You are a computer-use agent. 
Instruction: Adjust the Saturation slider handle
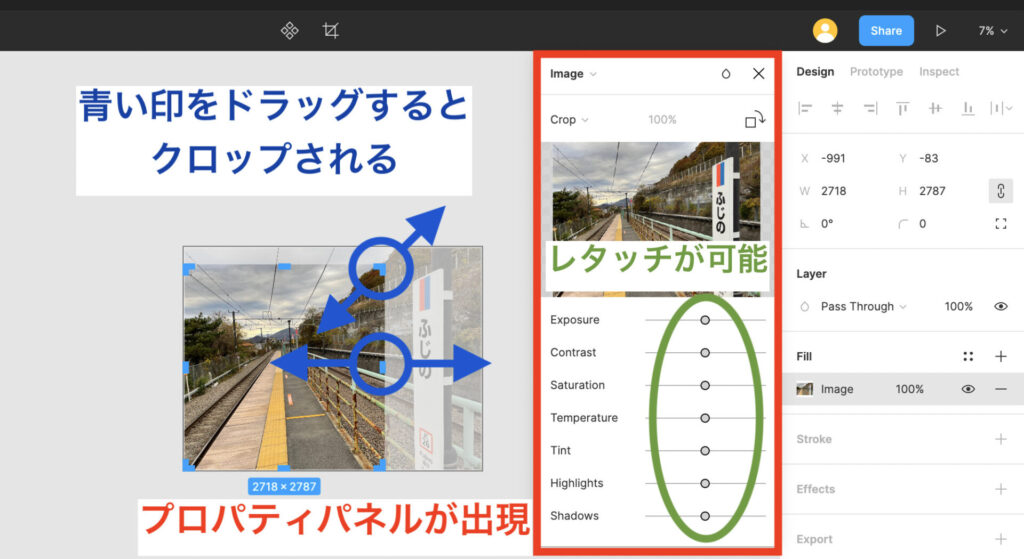(705, 385)
